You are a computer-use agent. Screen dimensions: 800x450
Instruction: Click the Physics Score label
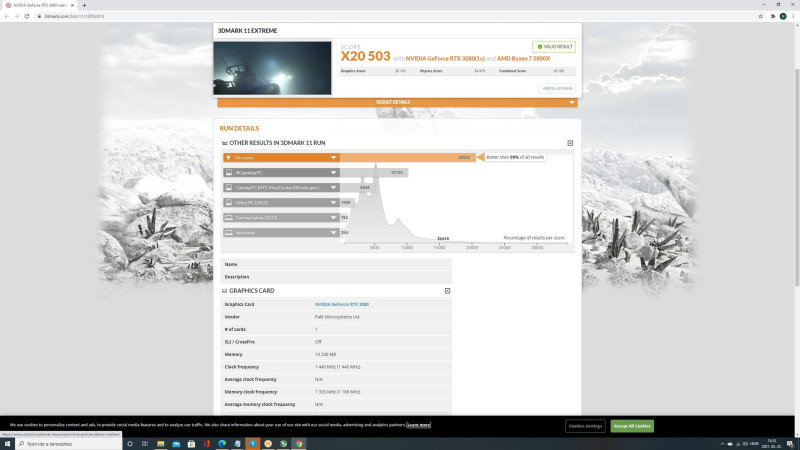(431, 71)
